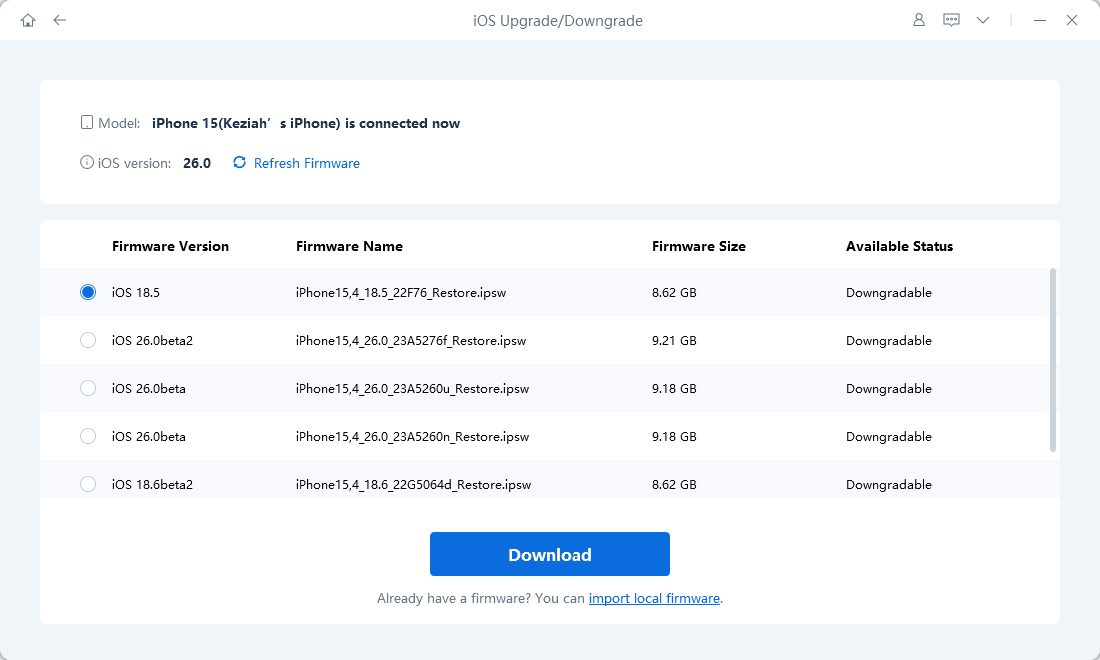Open the import local firmware link
1100x660 pixels.
click(654, 598)
